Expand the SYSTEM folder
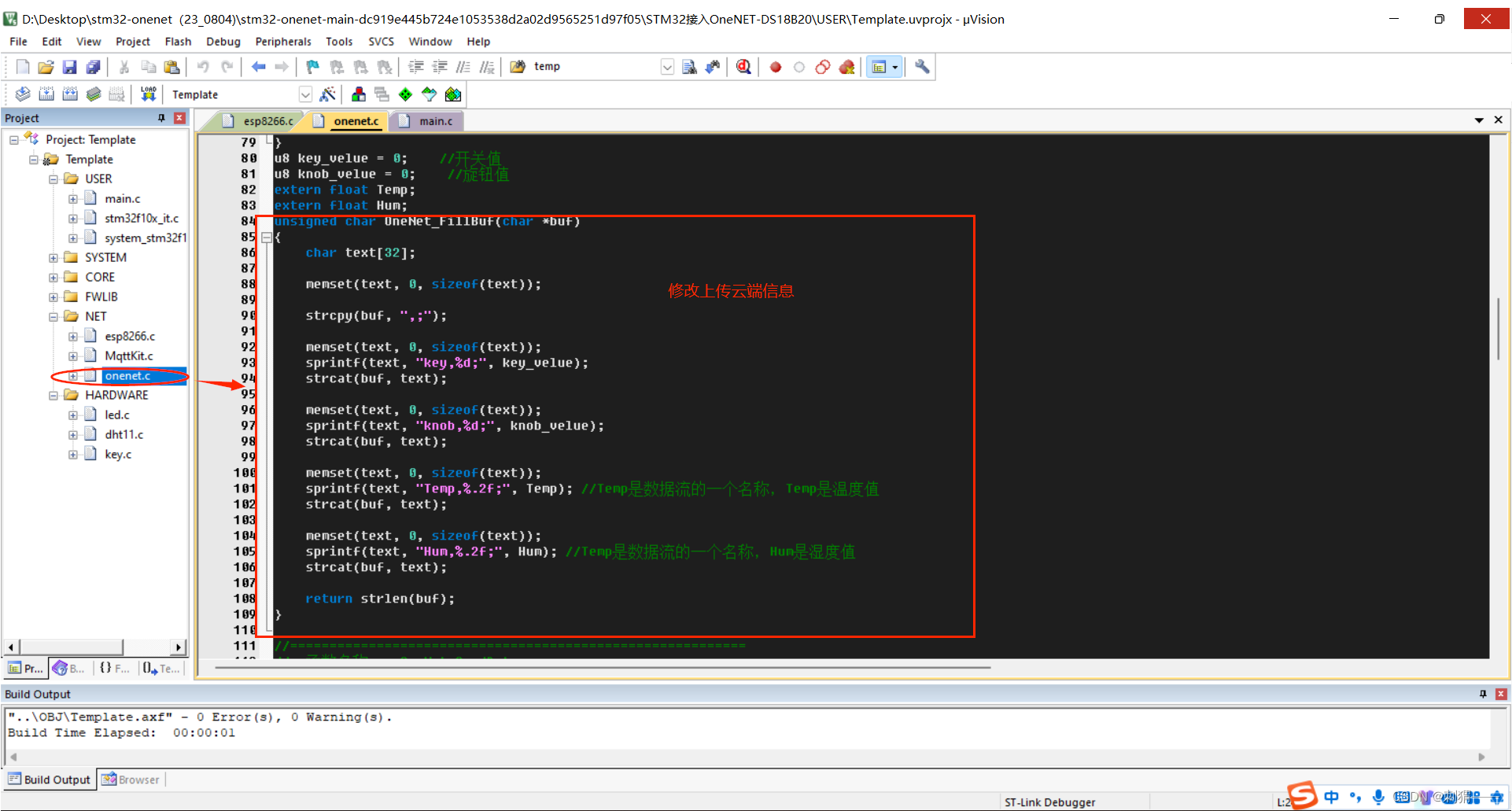The image size is (1512, 811). pyautogui.click(x=53, y=257)
